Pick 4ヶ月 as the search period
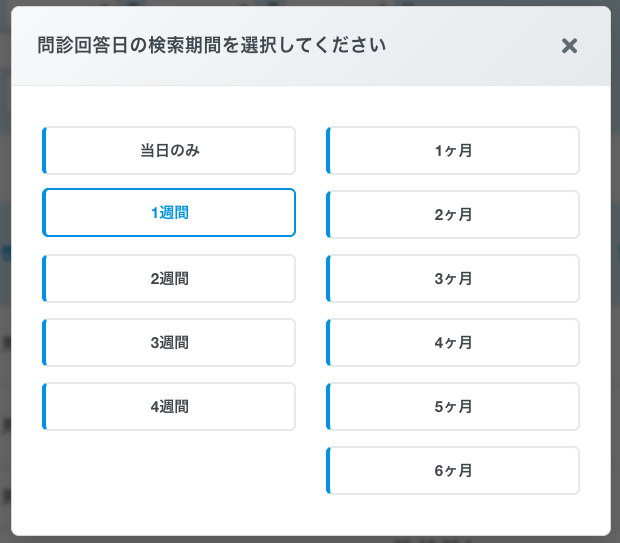This screenshot has height=543, width=620. click(453, 343)
